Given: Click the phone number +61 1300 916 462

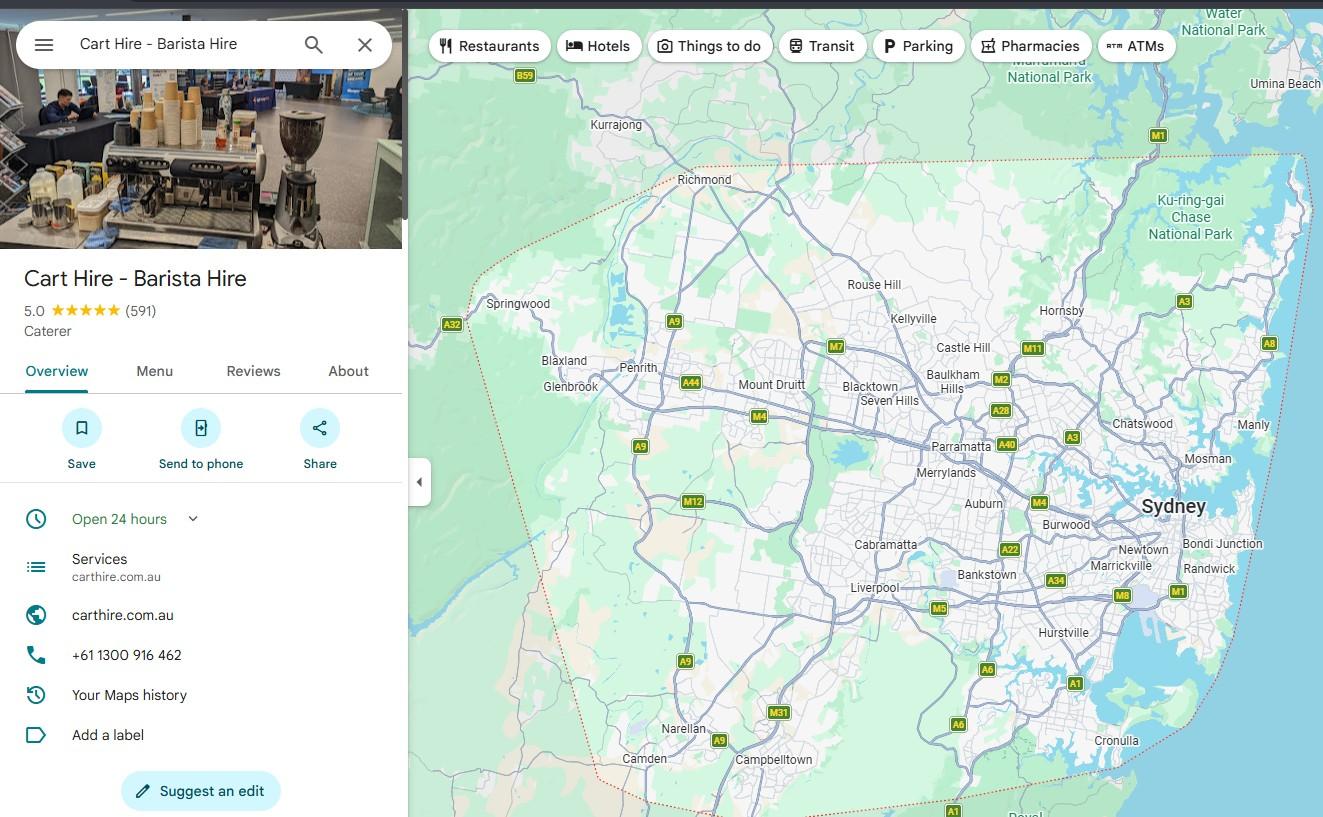Looking at the screenshot, I should pyautogui.click(x=127, y=655).
